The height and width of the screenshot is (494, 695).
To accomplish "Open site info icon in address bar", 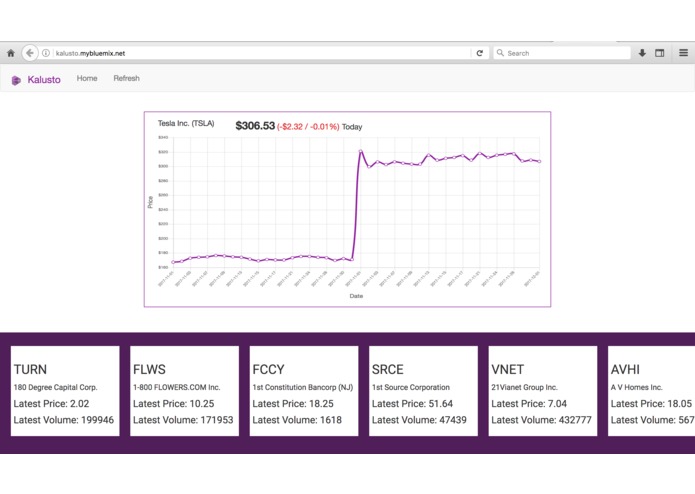I will point(46,53).
